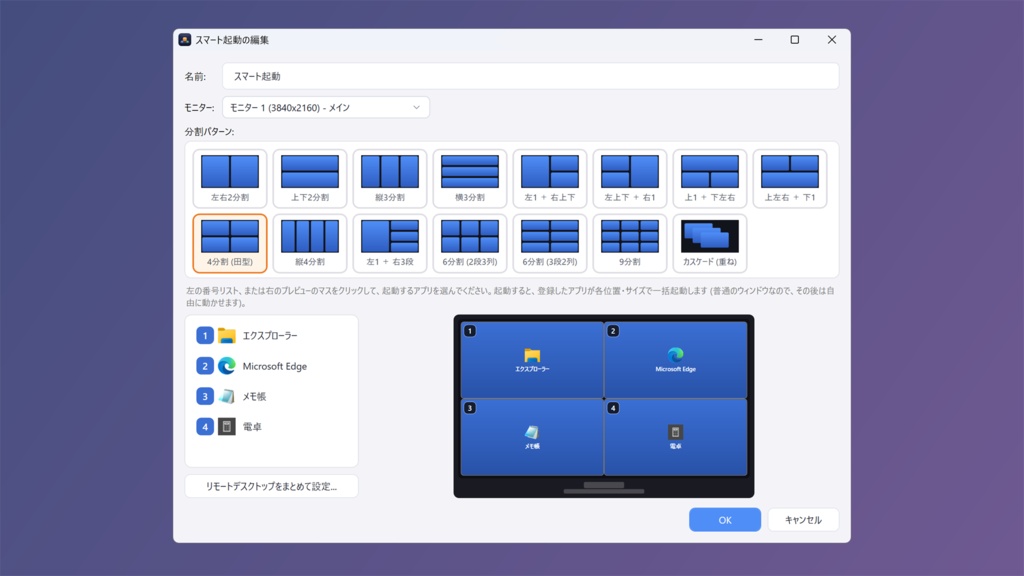
Task: Choose the 左1 + 右3段 pattern
Action: click(x=390, y=243)
